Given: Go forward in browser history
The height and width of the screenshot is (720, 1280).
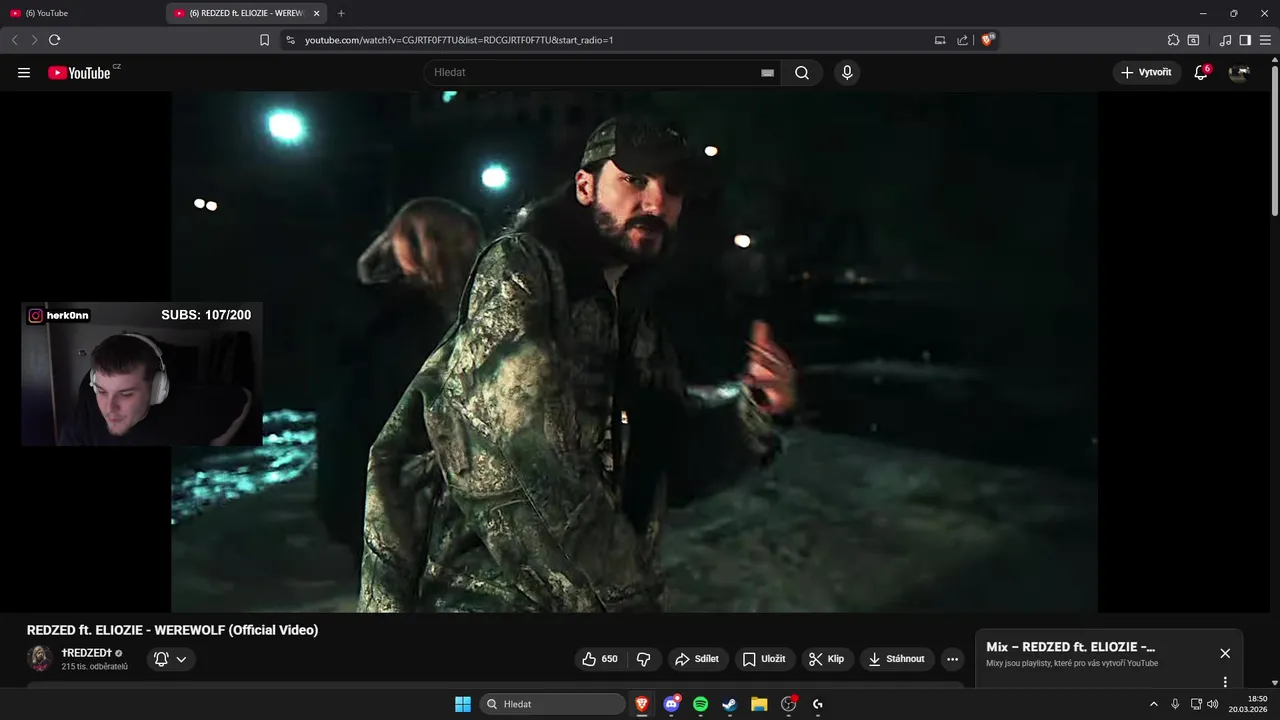Looking at the screenshot, I should pyautogui.click(x=34, y=40).
